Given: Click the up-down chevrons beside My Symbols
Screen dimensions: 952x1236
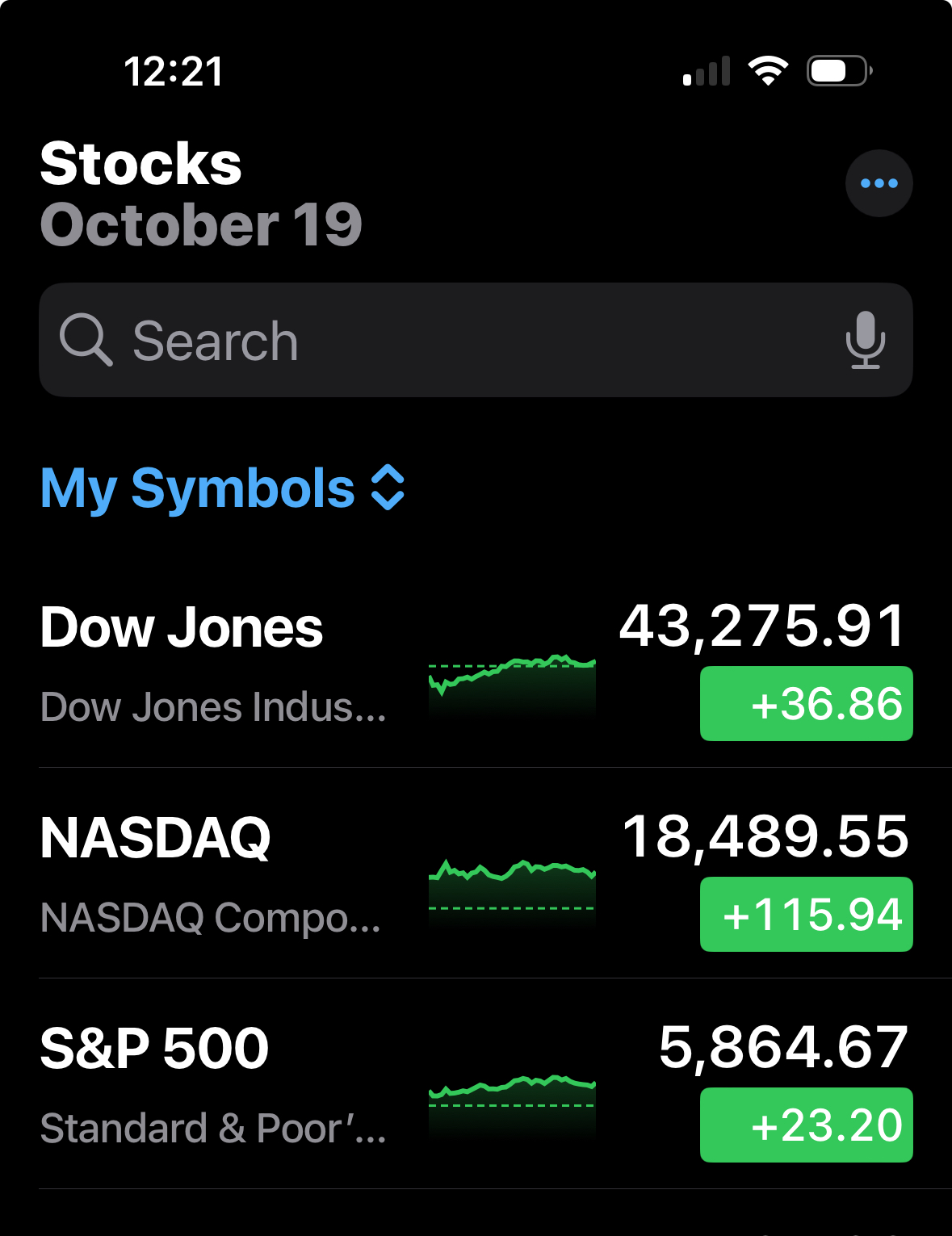Looking at the screenshot, I should [x=388, y=488].
